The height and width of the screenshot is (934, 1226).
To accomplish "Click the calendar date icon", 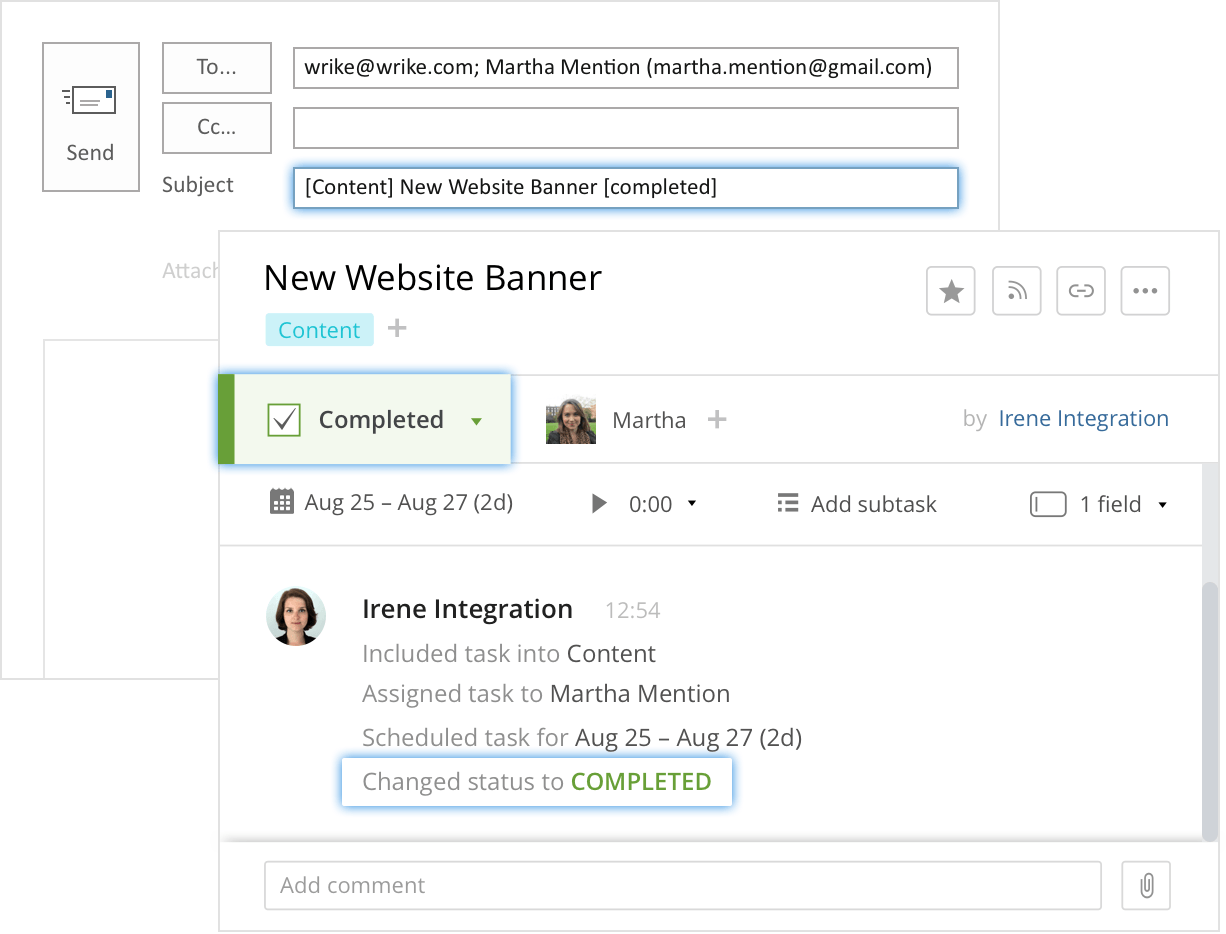I will coord(282,501).
